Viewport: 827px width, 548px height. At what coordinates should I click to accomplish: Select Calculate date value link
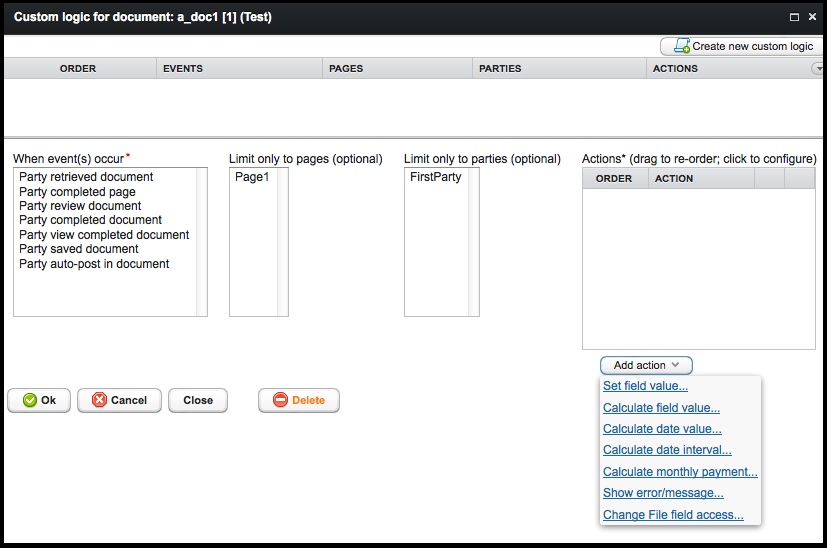(x=662, y=429)
